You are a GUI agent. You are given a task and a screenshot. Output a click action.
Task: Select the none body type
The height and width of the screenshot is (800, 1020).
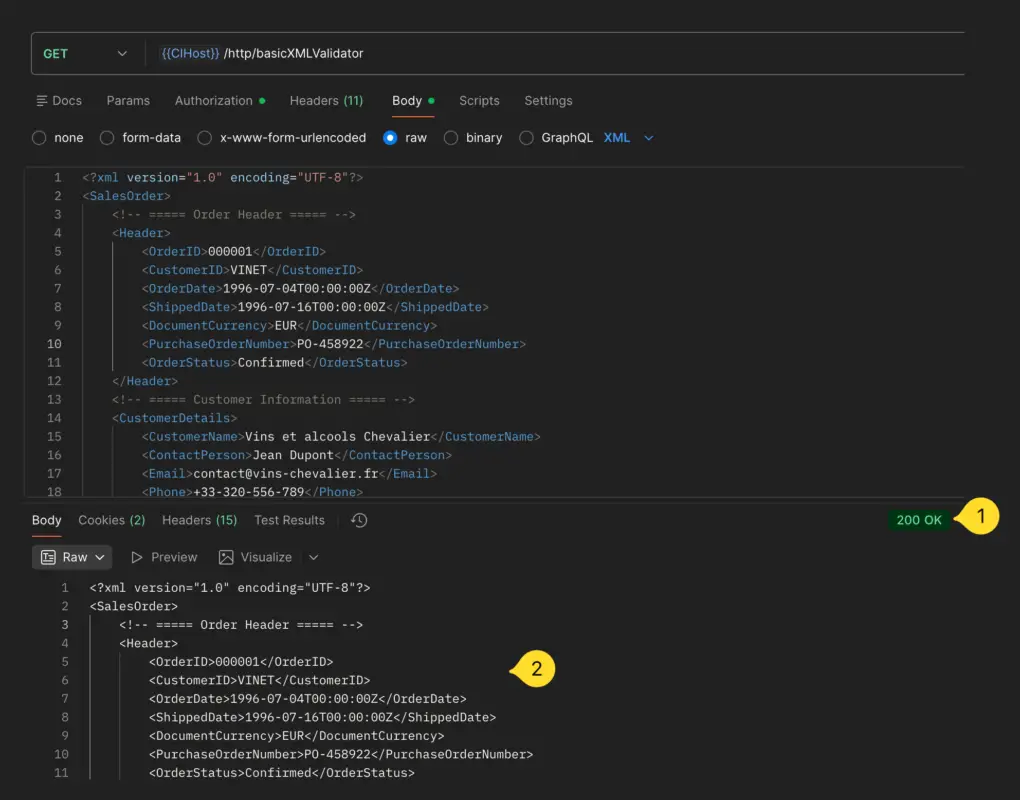[39, 138]
